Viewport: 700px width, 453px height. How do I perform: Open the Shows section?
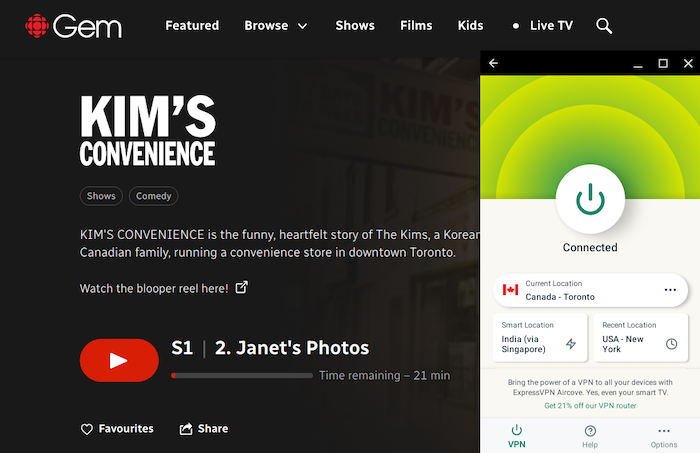coord(355,25)
